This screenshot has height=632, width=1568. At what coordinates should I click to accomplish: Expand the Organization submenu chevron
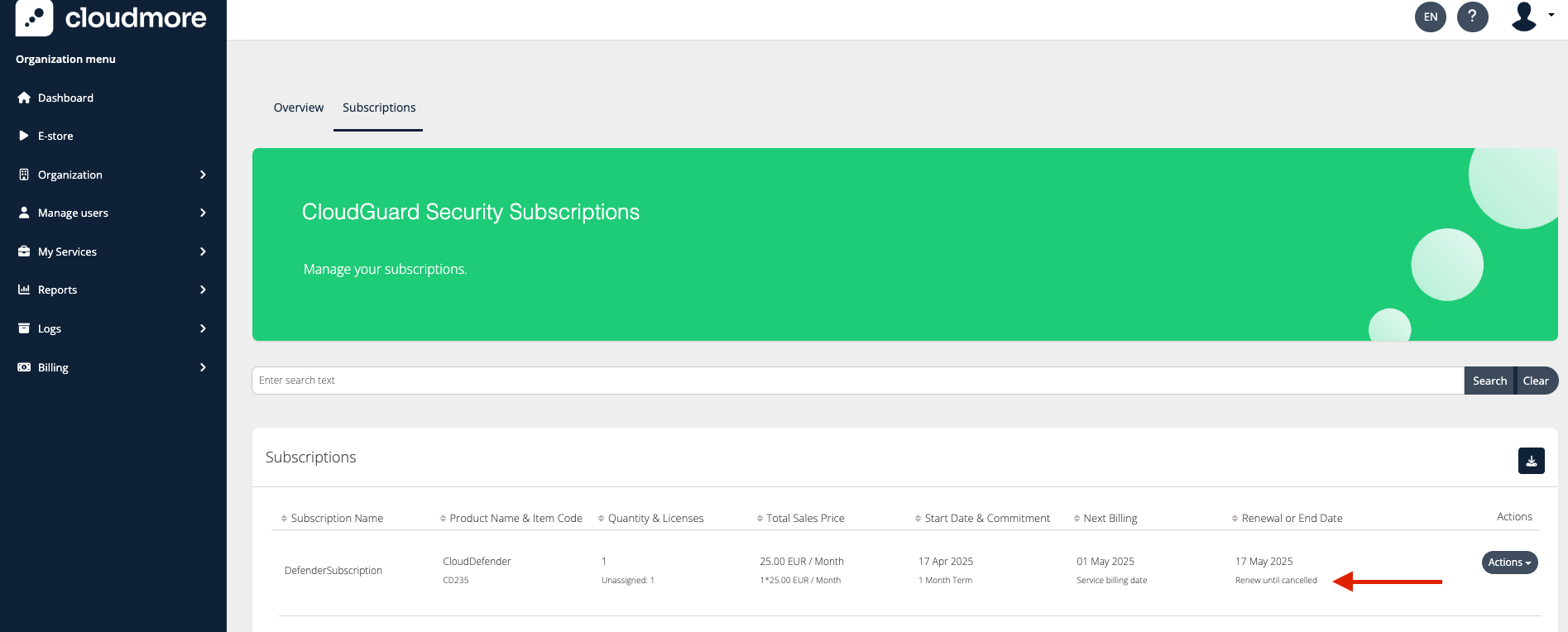coord(203,175)
